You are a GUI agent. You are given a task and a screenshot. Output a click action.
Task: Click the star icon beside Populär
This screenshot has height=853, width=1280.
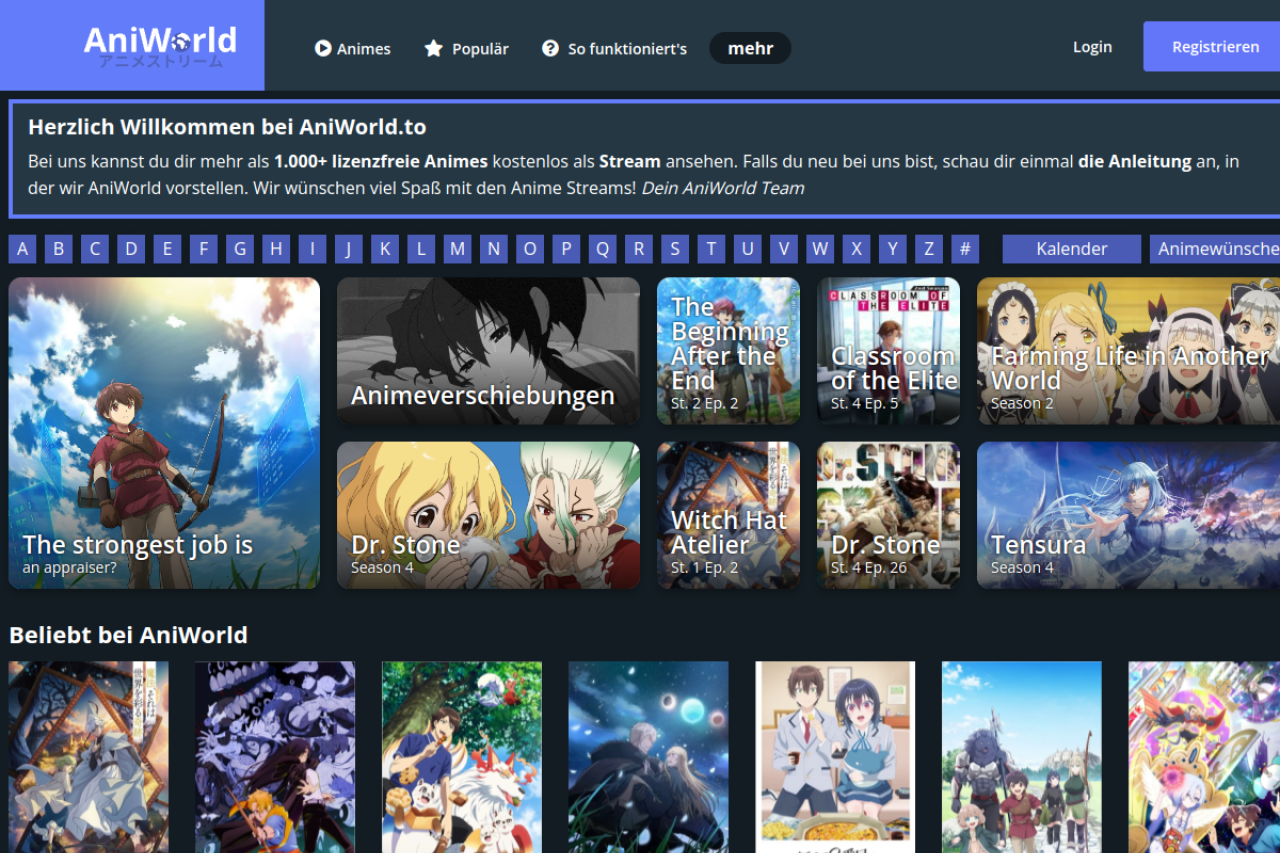433,48
